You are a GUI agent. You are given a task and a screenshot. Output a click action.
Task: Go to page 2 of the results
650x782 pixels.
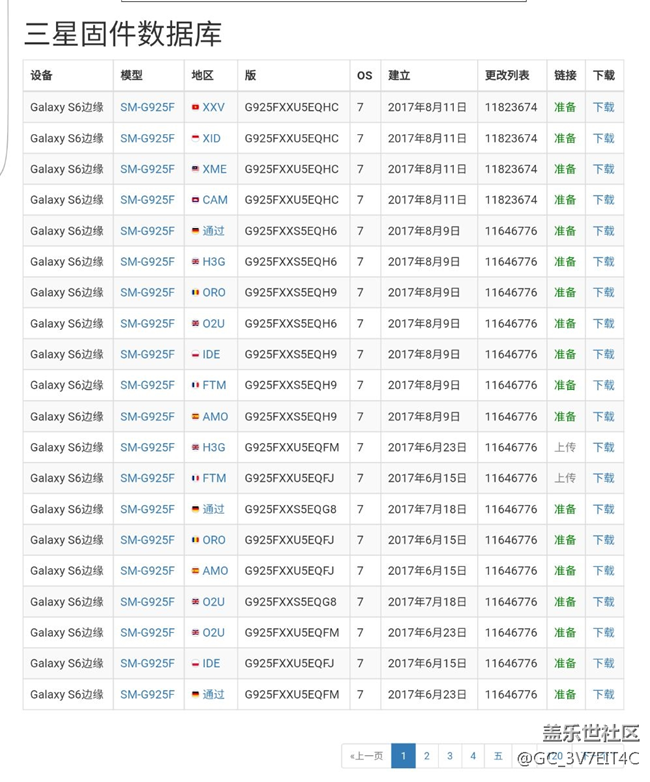tap(427, 756)
